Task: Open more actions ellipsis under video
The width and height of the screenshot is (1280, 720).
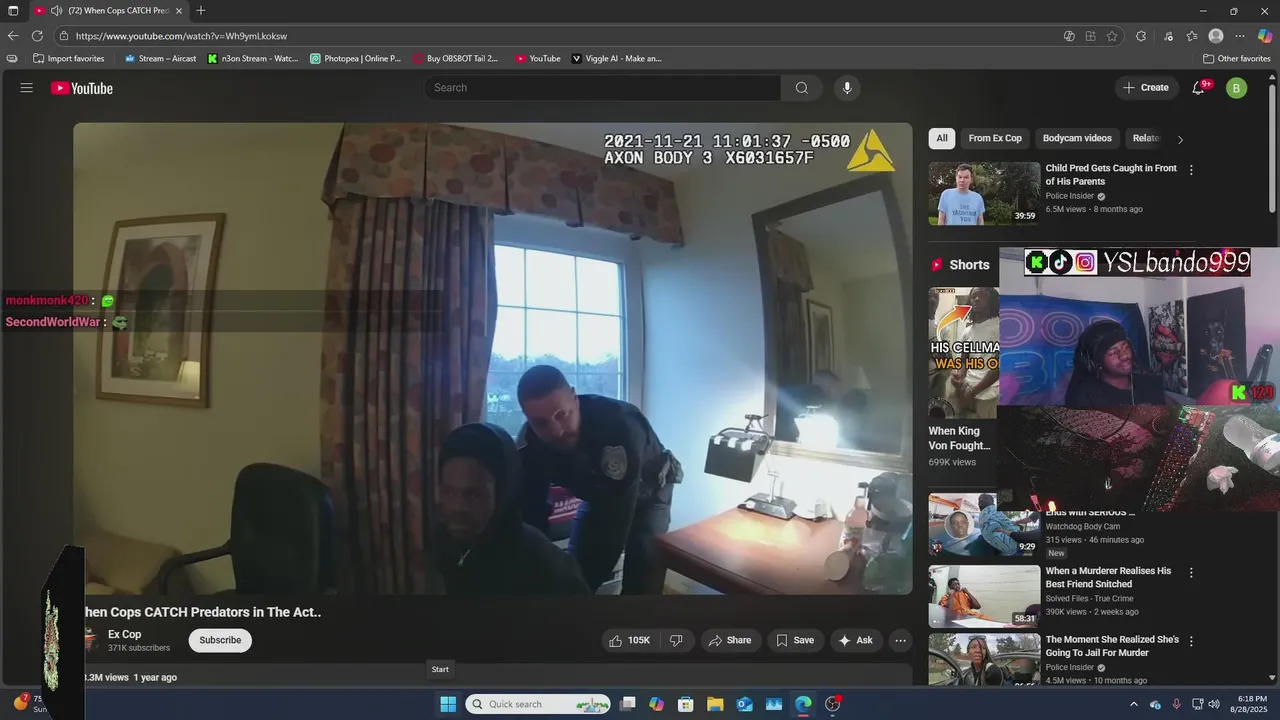Action: 900,640
